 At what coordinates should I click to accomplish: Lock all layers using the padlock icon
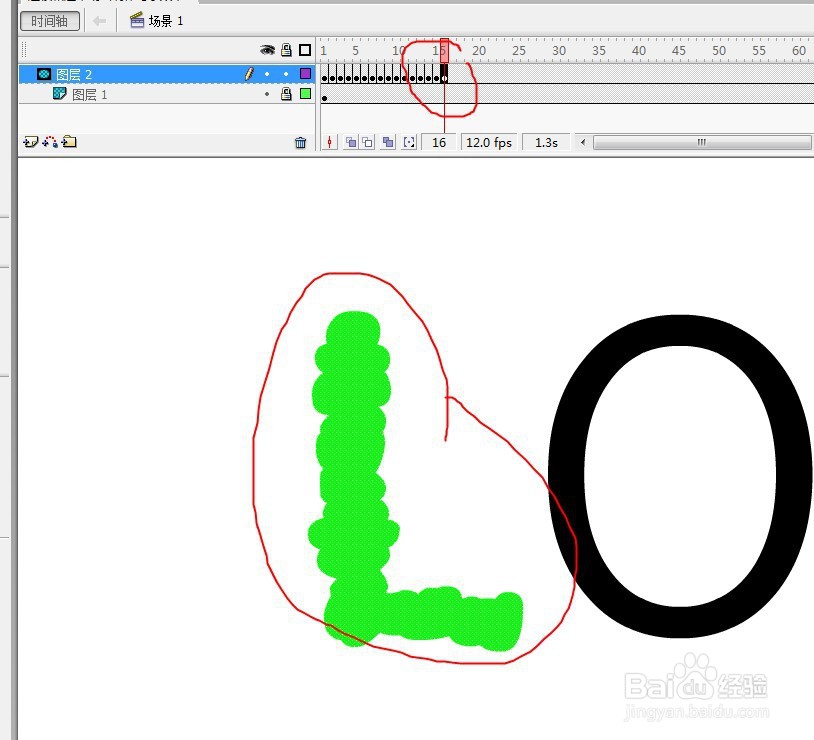286,49
